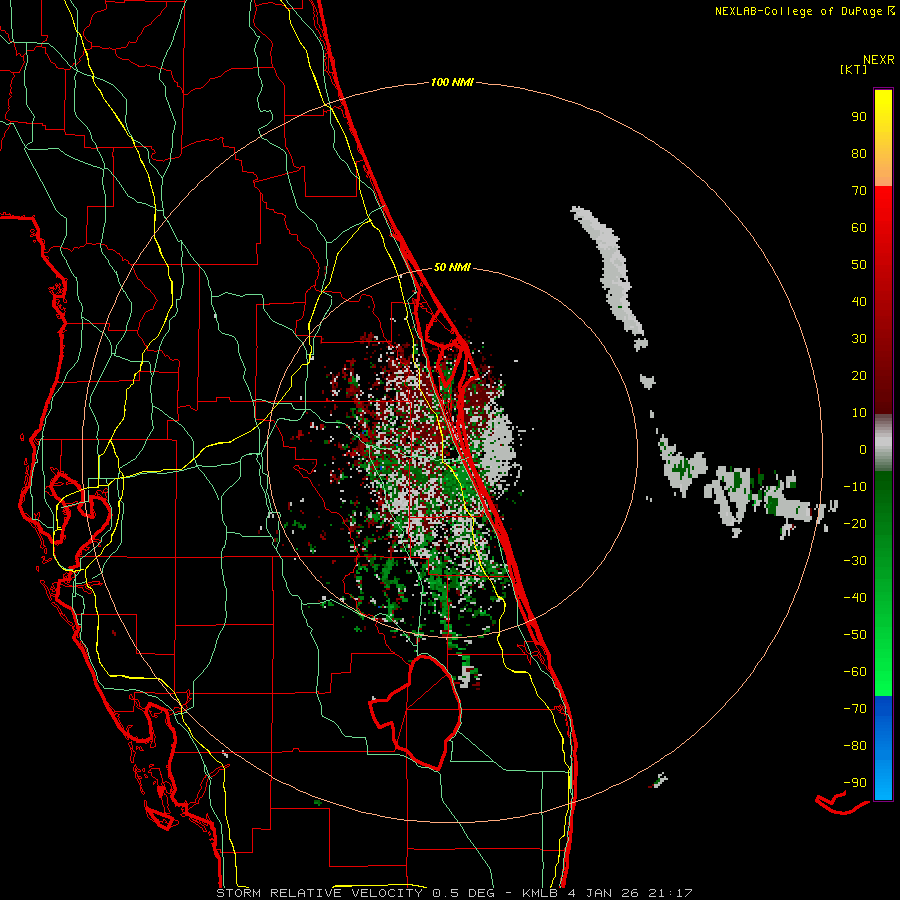Click the 60 value on velocity scale
Image resolution: width=900 pixels, height=900 pixels.
[859, 228]
